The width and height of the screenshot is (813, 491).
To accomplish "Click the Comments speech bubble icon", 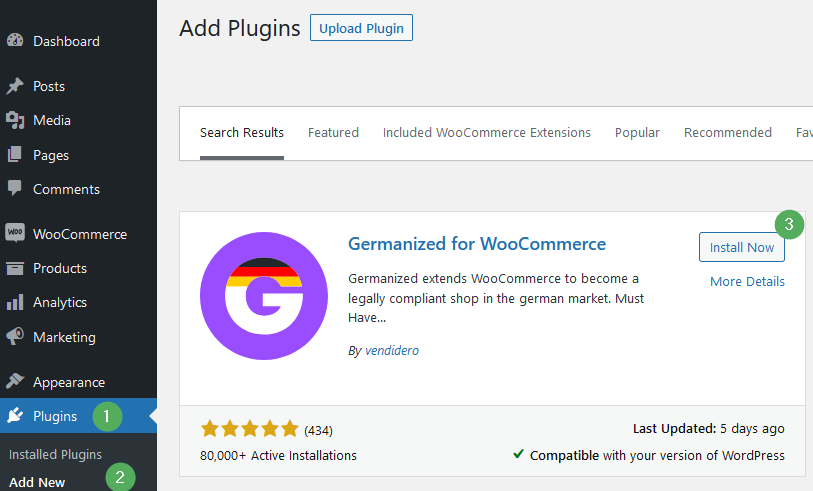I will coord(15,188).
